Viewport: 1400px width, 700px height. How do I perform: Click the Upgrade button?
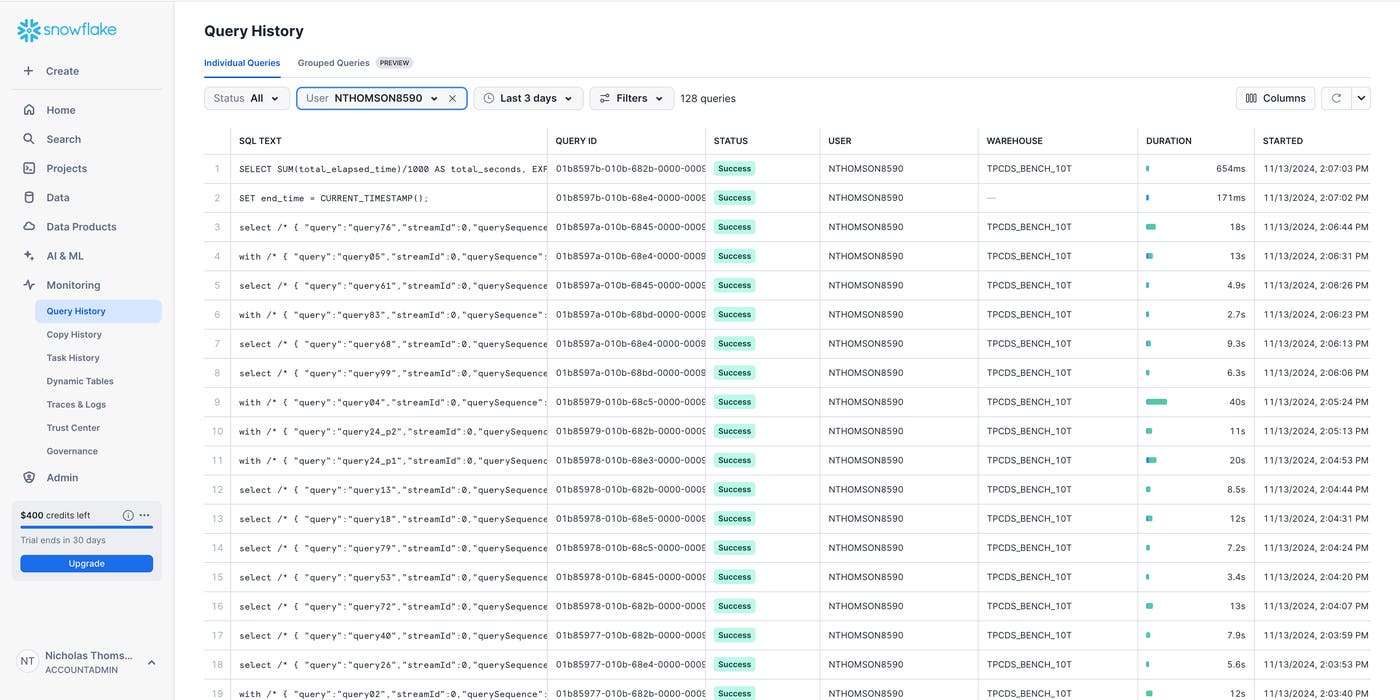pos(87,563)
